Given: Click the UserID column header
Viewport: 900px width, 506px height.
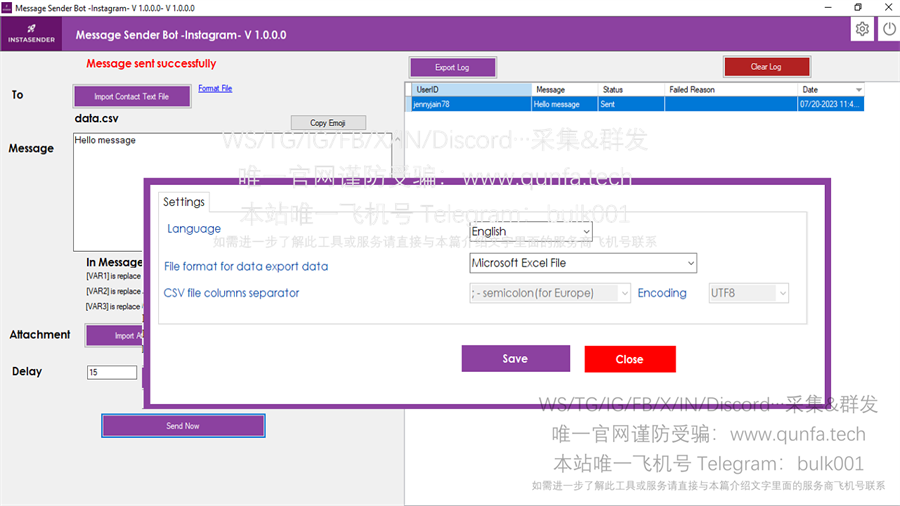Looking at the screenshot, I should [x=471, y=89].
